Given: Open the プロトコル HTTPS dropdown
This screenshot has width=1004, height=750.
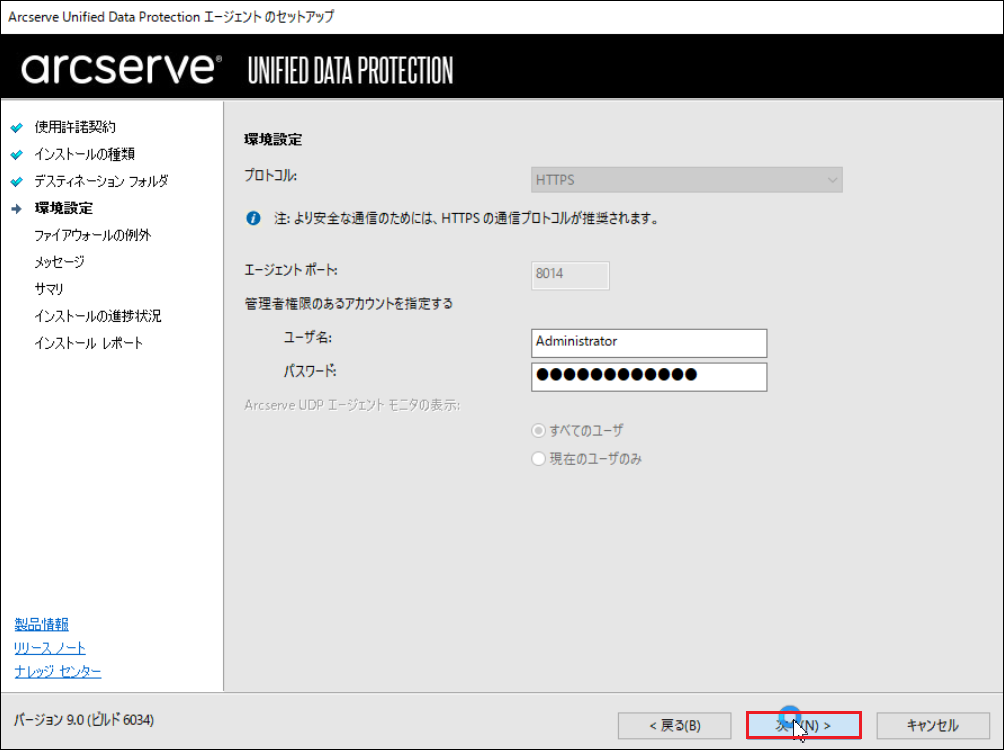Looking at the screenshot, I should [686, 180].
